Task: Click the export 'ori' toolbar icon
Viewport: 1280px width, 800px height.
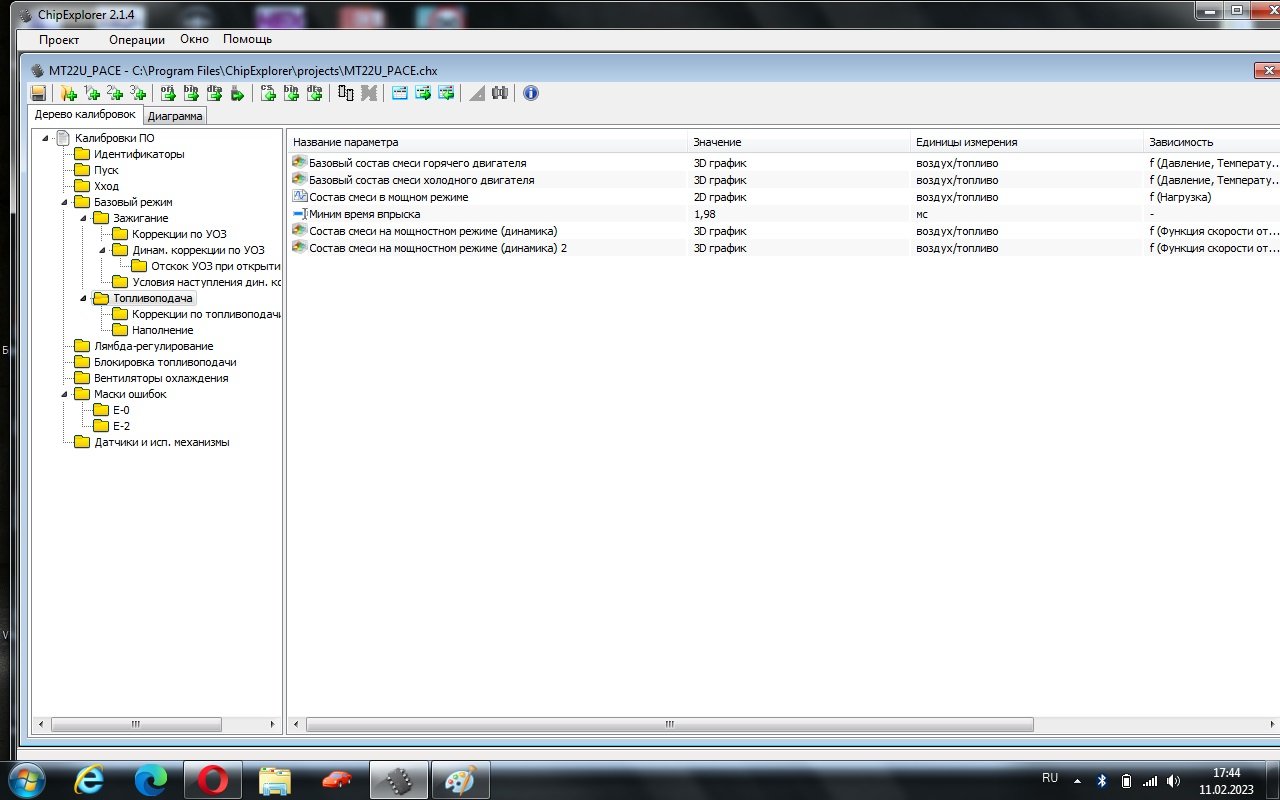Action: [167, 93]
